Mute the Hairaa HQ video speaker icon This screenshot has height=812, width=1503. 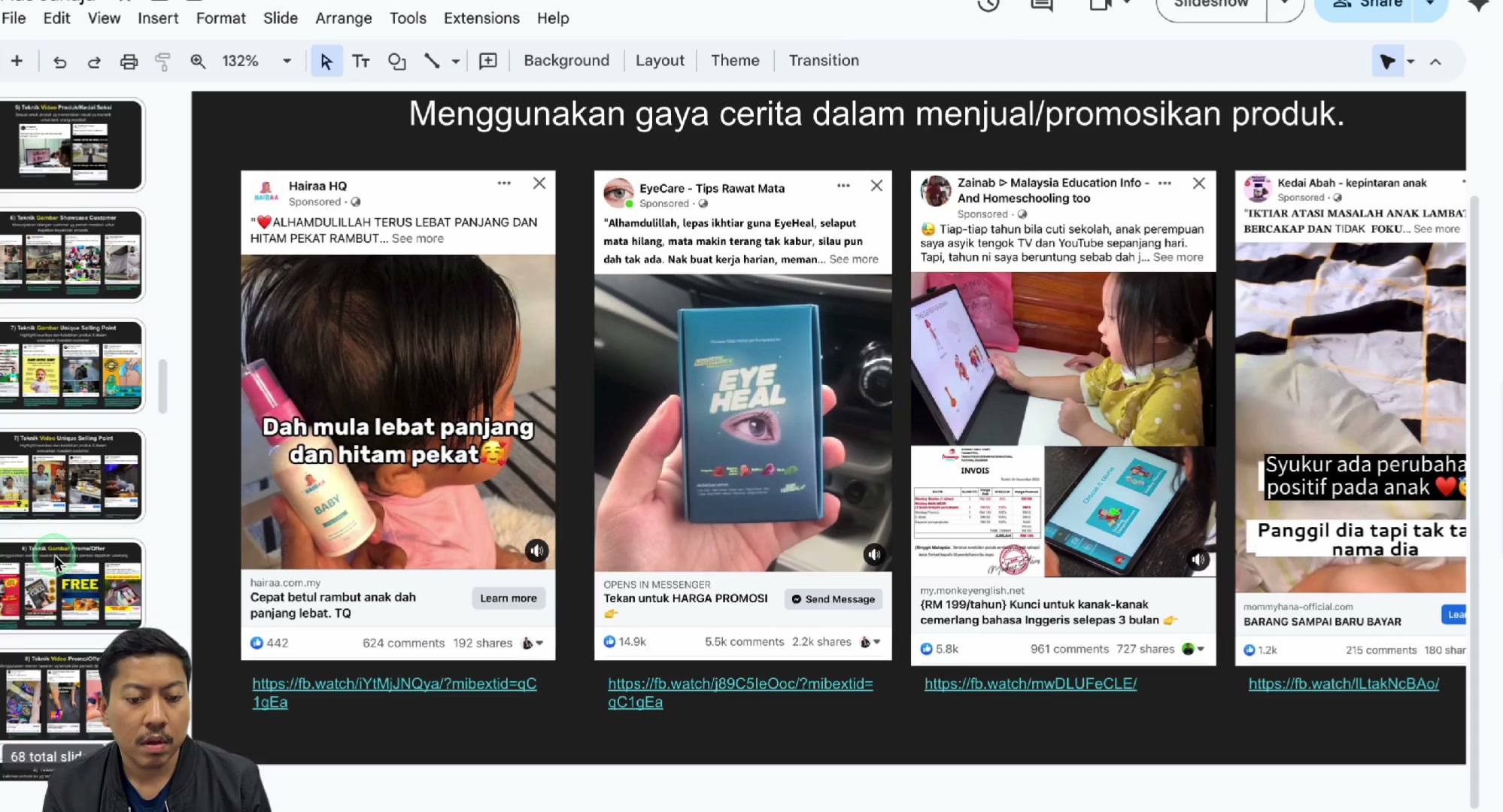[x=536, y=551]
